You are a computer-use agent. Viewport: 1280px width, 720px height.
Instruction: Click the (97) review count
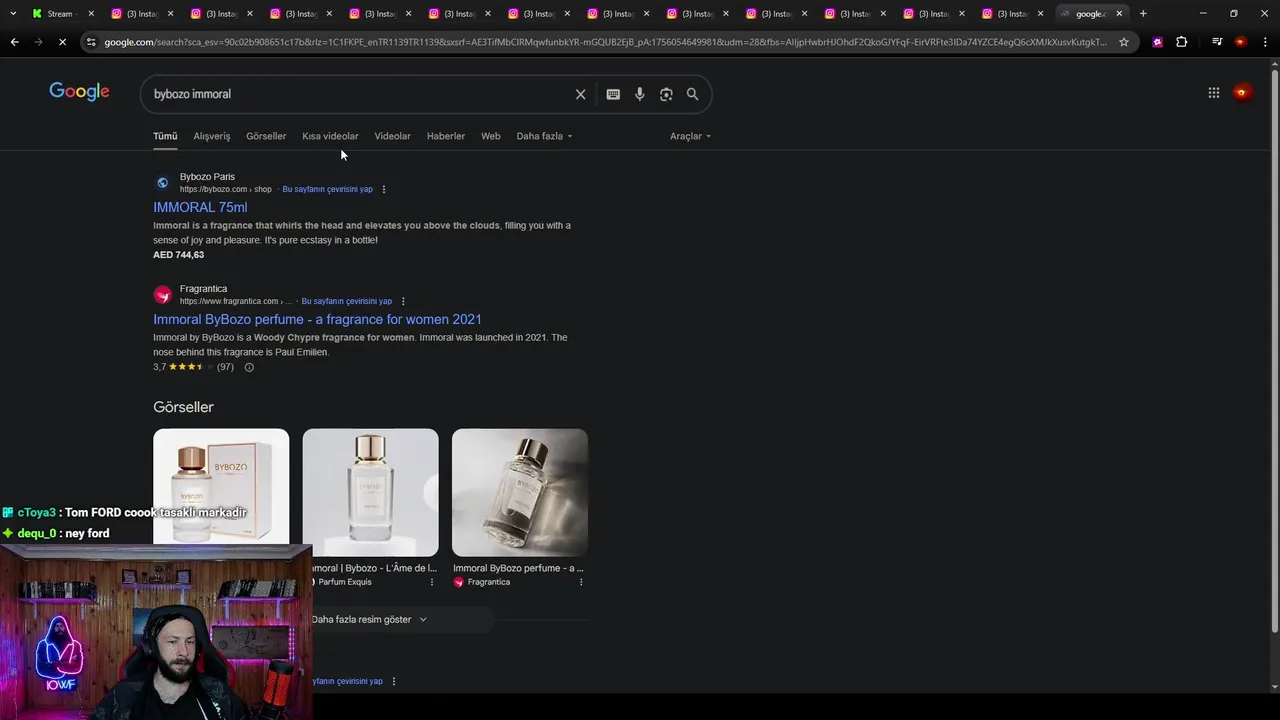(x=225, y=367)
